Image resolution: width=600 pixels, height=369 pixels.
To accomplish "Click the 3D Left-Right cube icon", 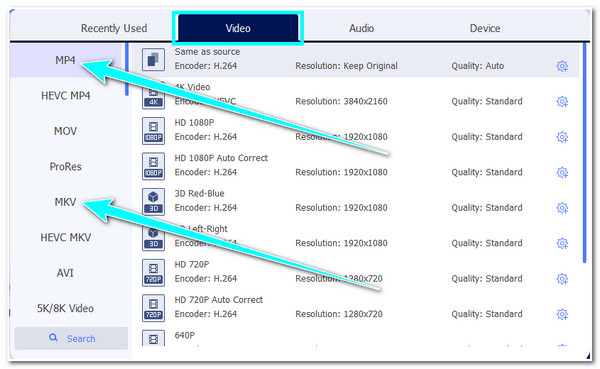I will 153,238.
